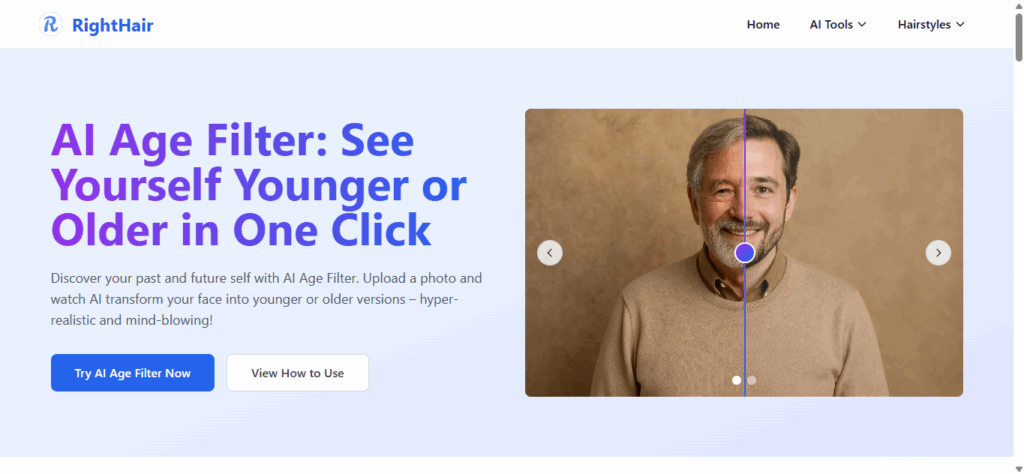
Task: Click the RightHair circular R logo icon
Action: (51, 25)
